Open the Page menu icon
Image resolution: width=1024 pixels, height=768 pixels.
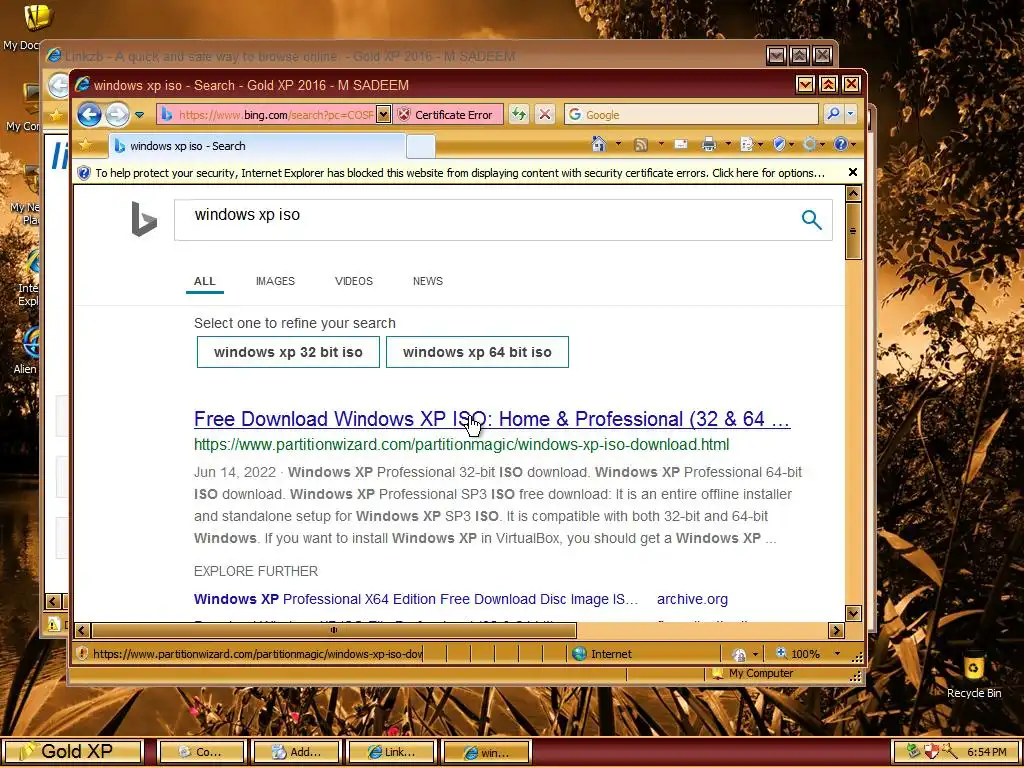[x=747, y=144]
